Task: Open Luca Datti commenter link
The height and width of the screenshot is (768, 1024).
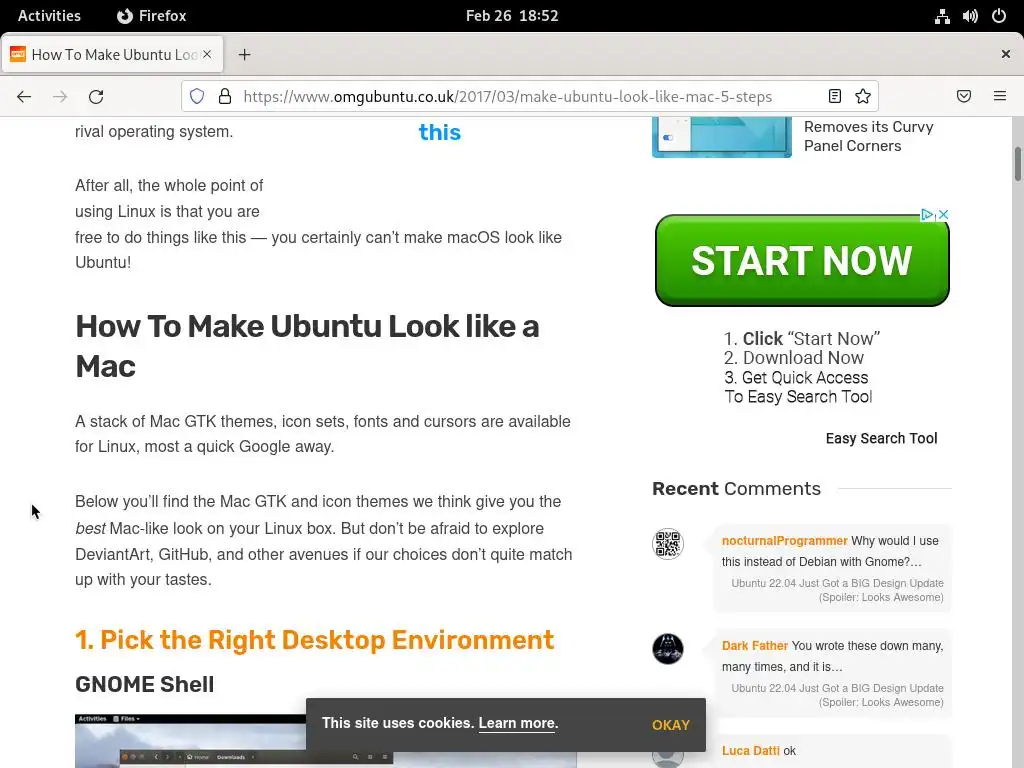Action: (750, 751)
